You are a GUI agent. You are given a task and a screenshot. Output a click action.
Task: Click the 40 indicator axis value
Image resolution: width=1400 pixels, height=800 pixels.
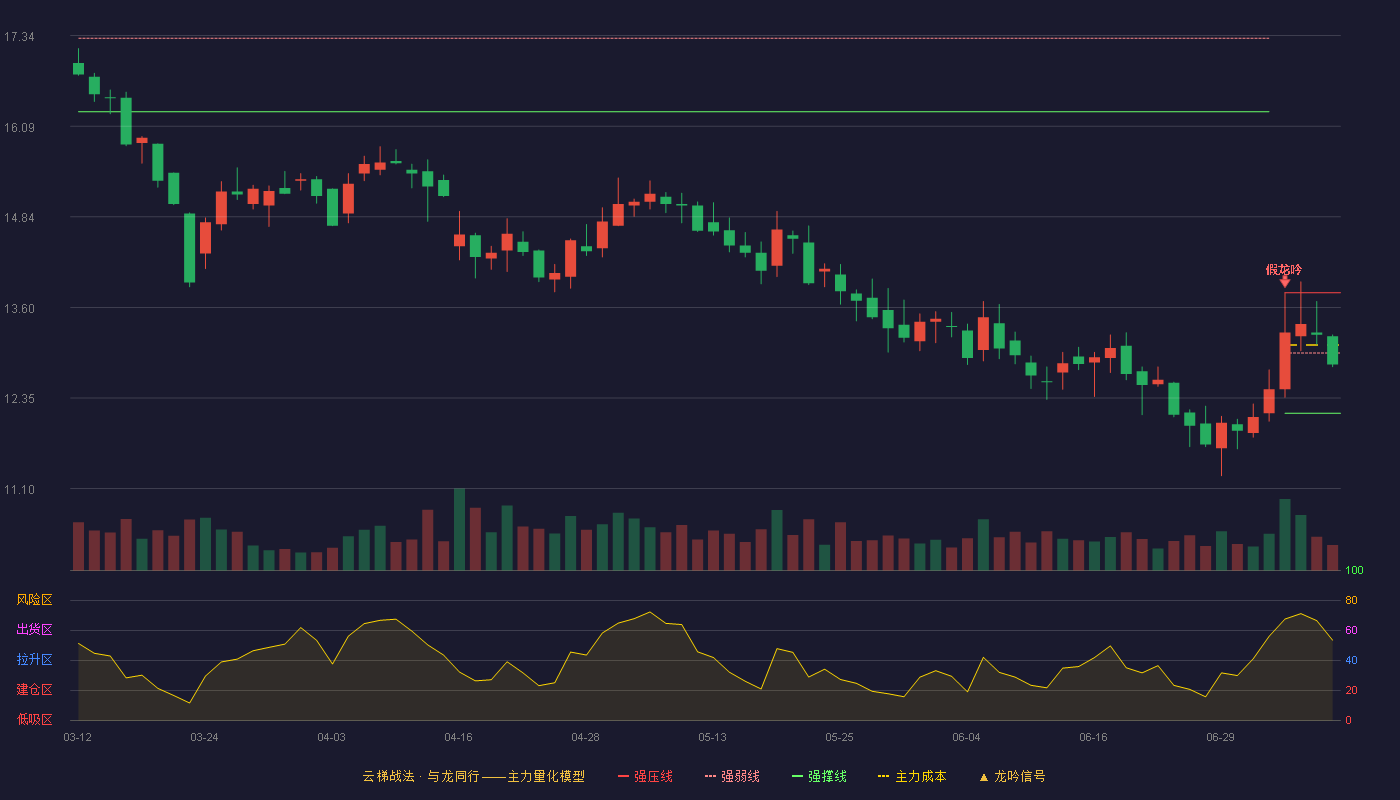(1351, 660)
